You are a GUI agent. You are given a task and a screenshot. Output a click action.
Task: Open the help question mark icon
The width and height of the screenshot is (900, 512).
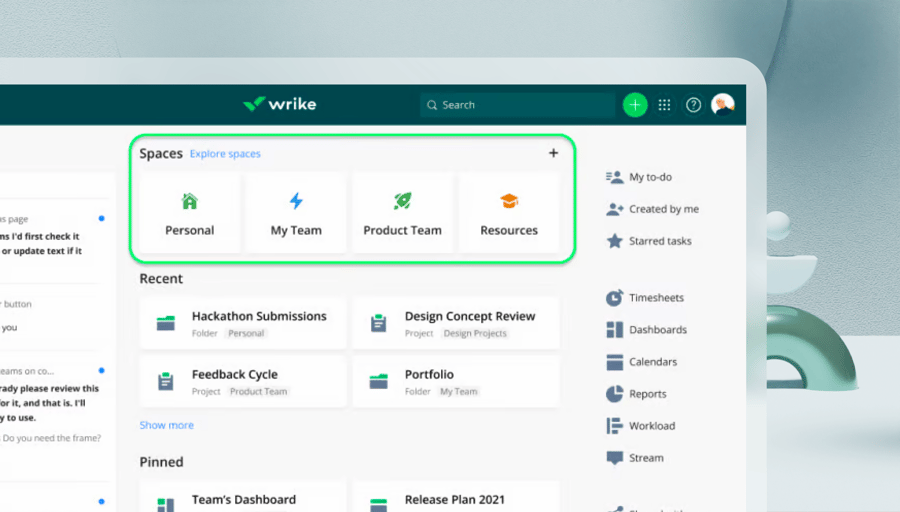point(693,104)
